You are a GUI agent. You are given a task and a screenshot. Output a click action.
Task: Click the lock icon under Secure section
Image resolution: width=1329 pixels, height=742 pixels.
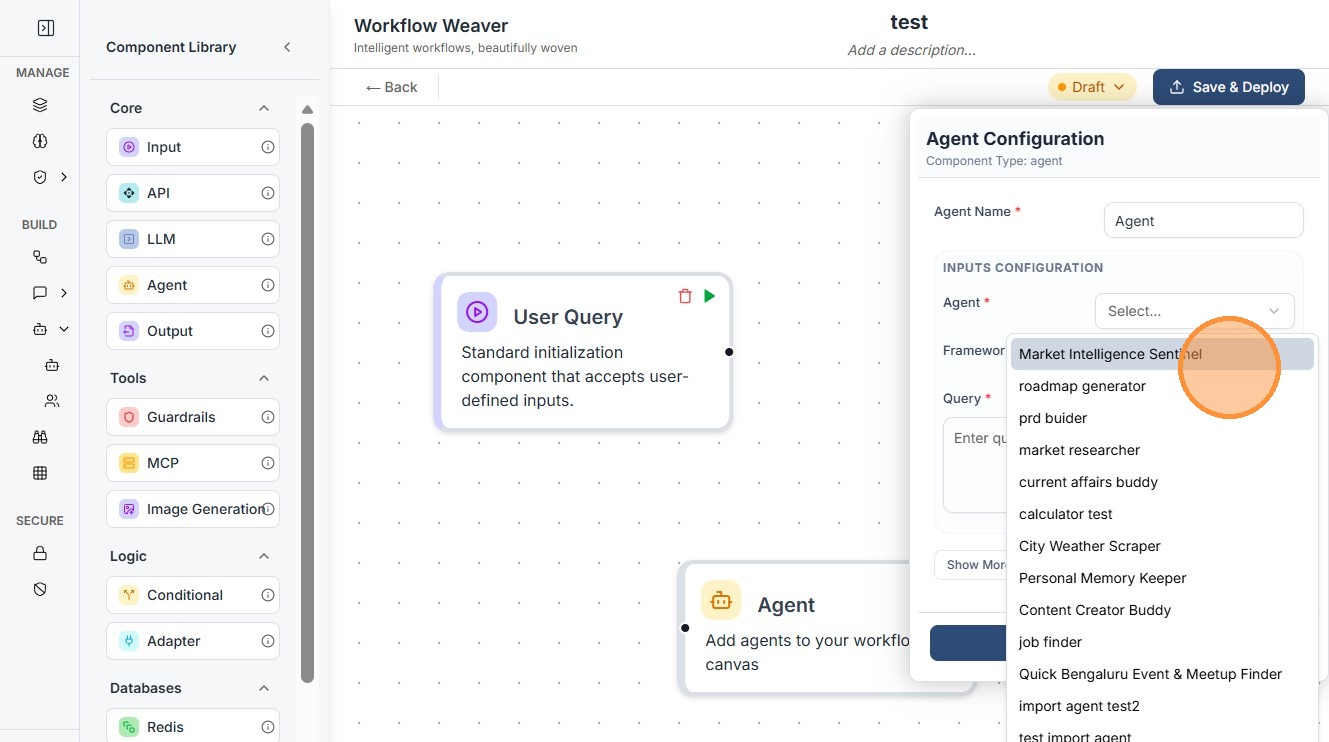pyautogui.click(x=40, y=553)
